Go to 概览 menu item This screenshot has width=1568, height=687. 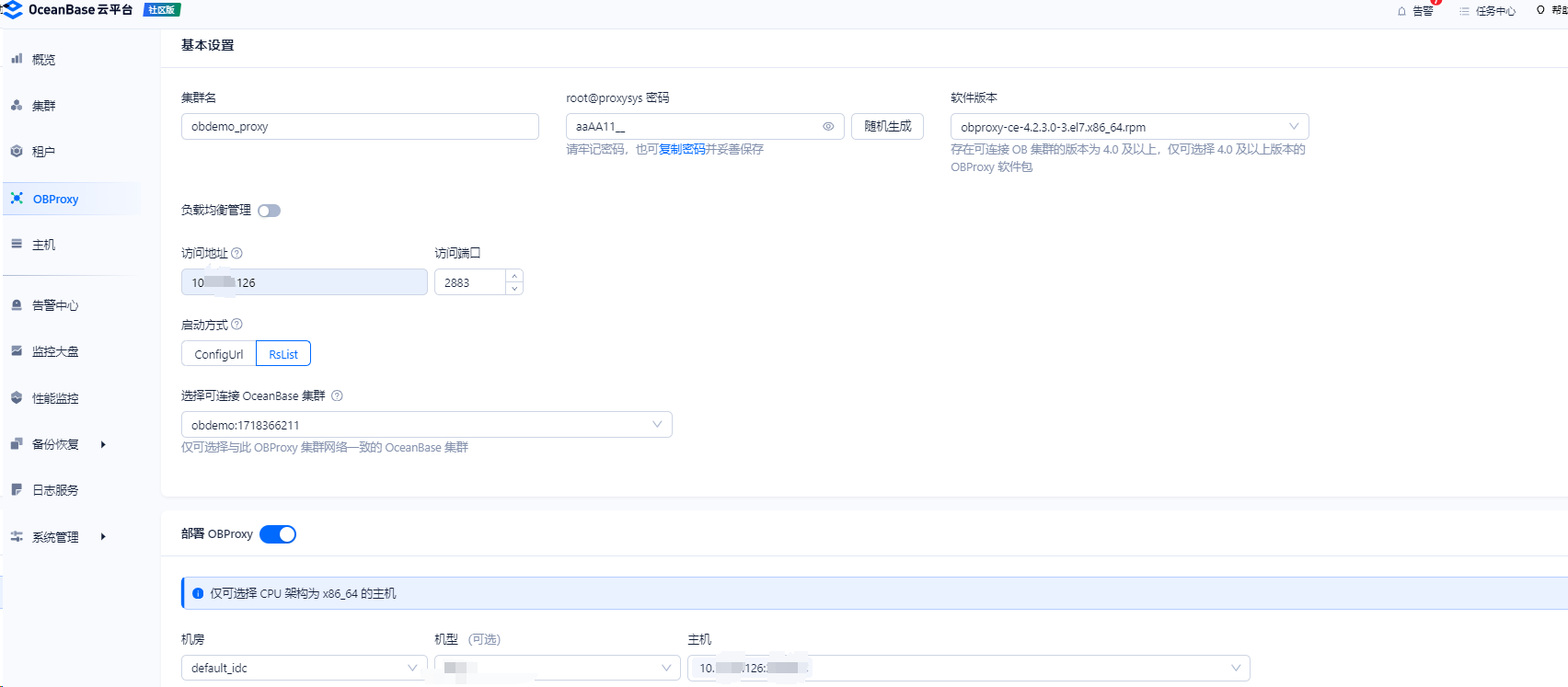[x=43, y=60]
